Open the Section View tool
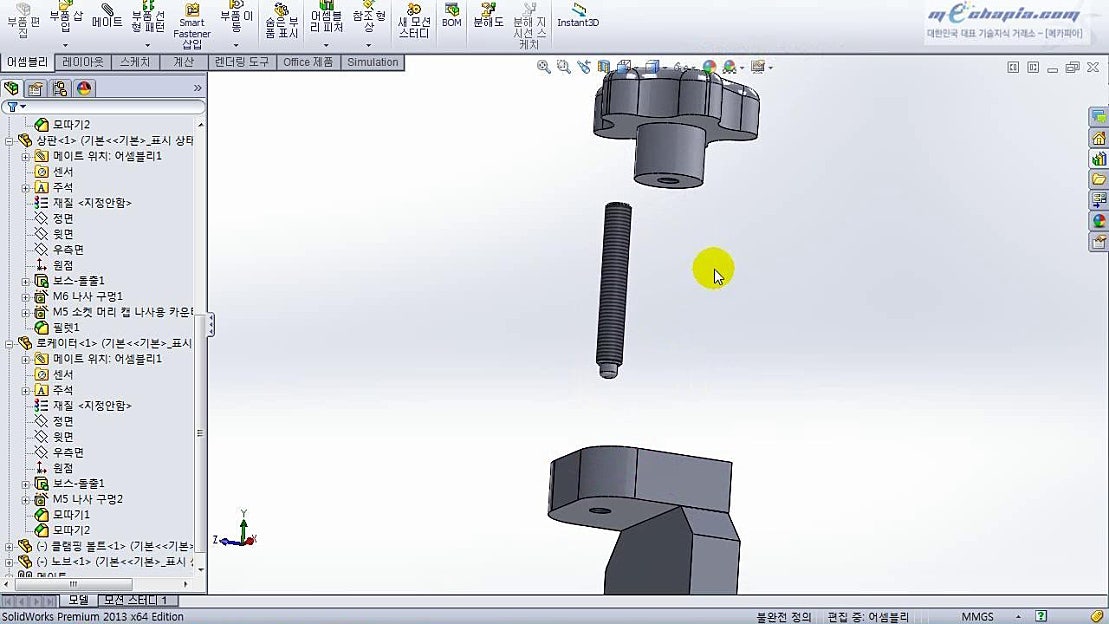This screenshot has width=1109, height=624. coord(604,66)
